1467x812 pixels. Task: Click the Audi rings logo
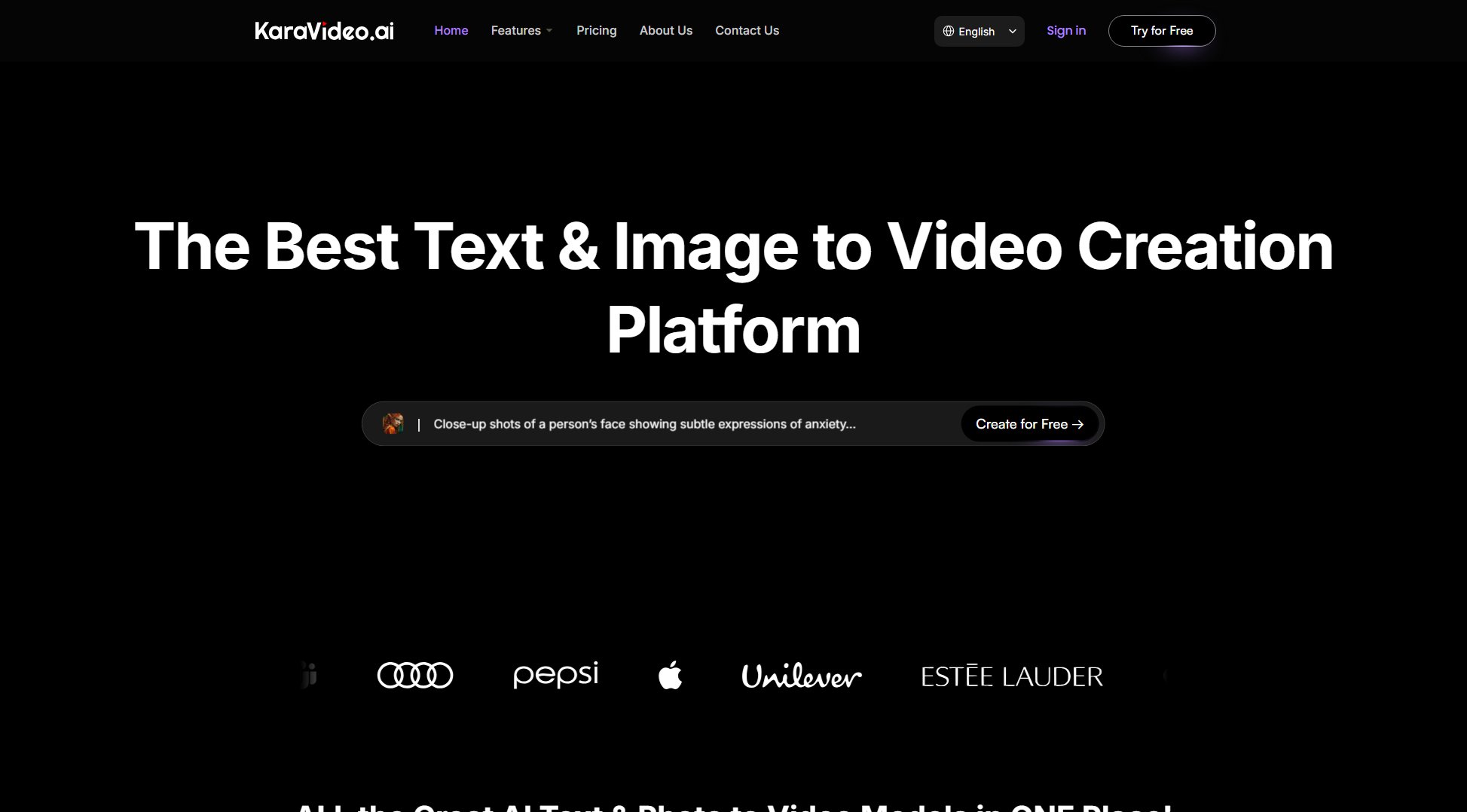(414, 675)
